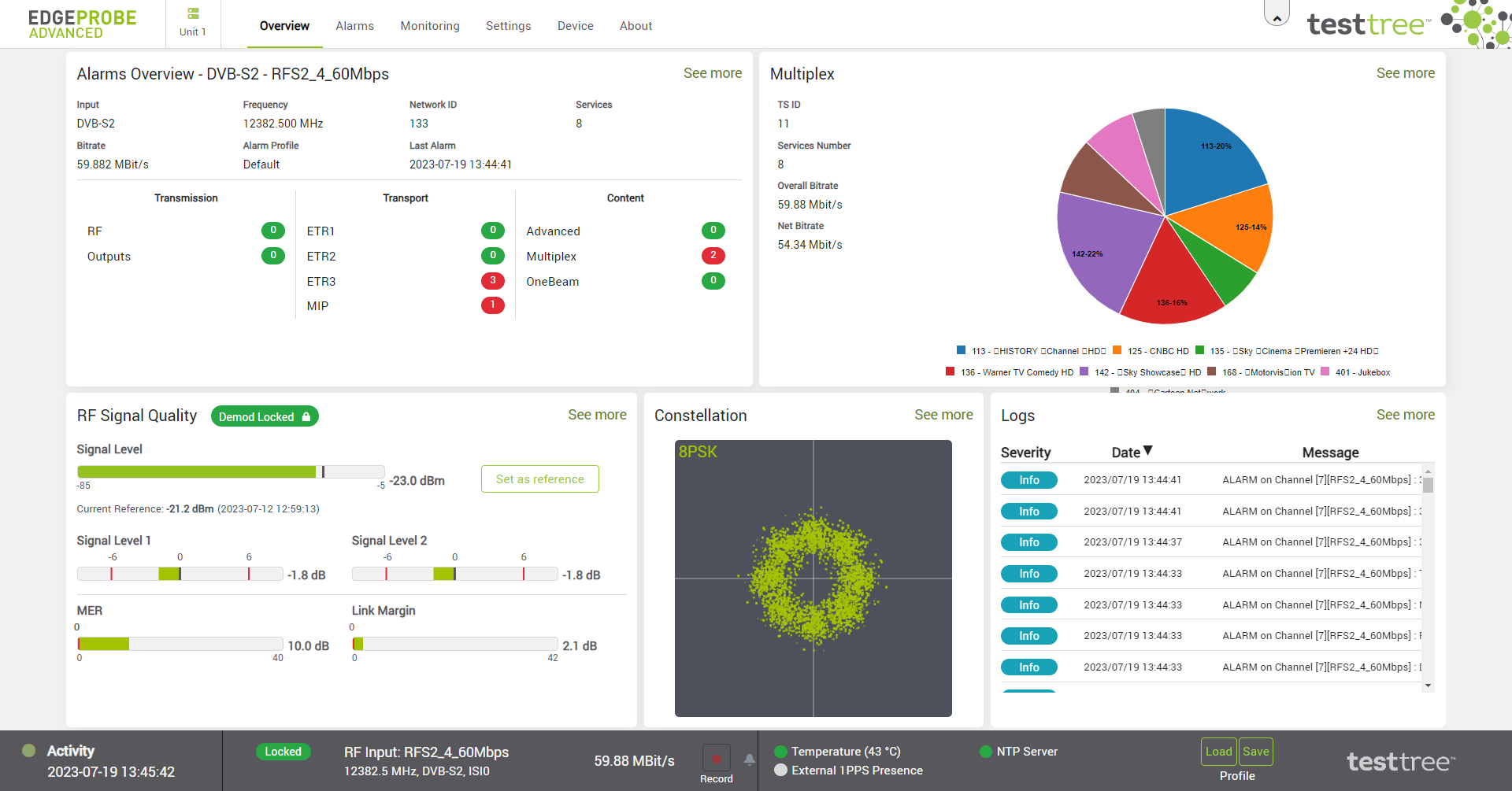This screenshot has width=1512, height=791.
Task: Click the alarm bell icon beside Record
Action: pyautogui.click(x=750, y=760)
